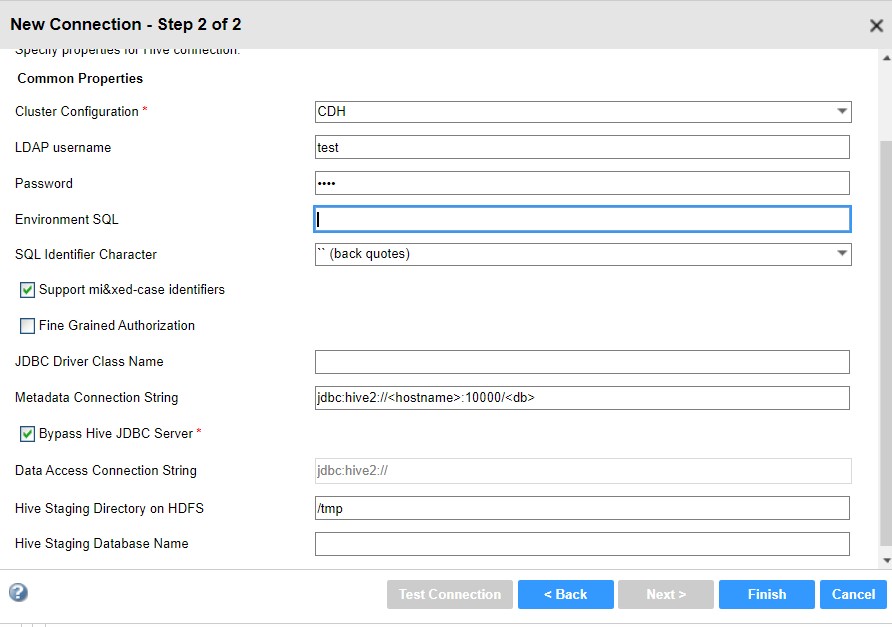
Task: Click the Cluster Configuration label
Action: click(77, 112)
